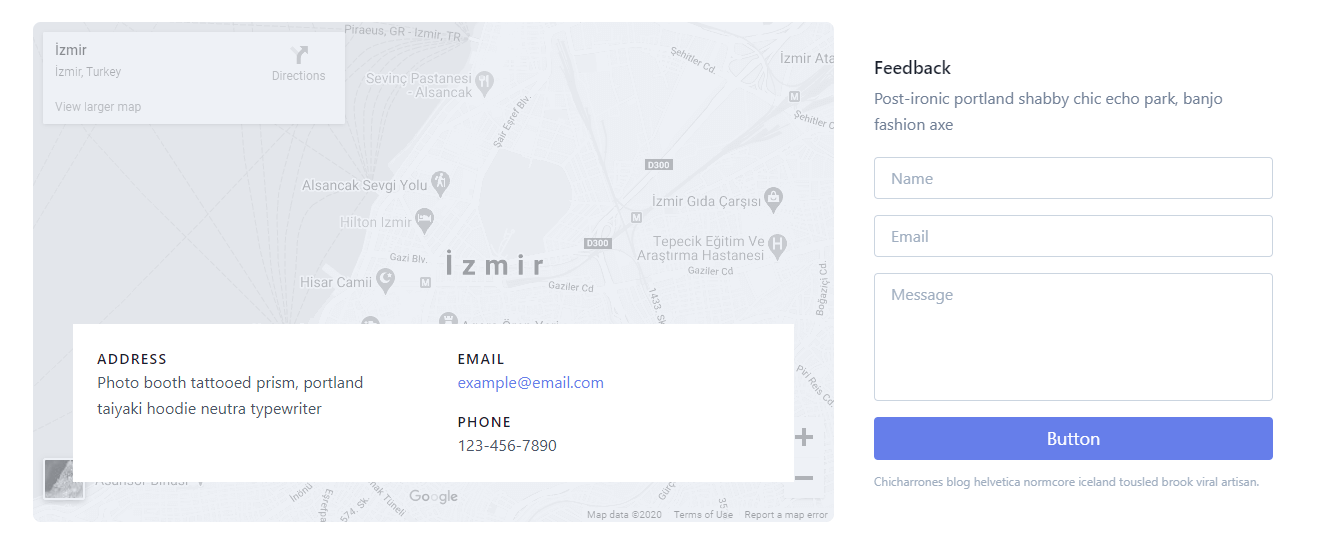Focus the Email input field
Viewport: 1329px width, 538px height.
click(x=1073, y=237)
